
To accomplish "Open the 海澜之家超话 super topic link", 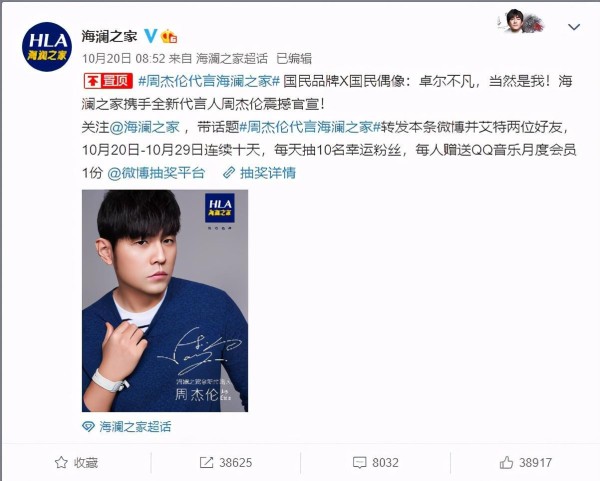I will (135, 426).
